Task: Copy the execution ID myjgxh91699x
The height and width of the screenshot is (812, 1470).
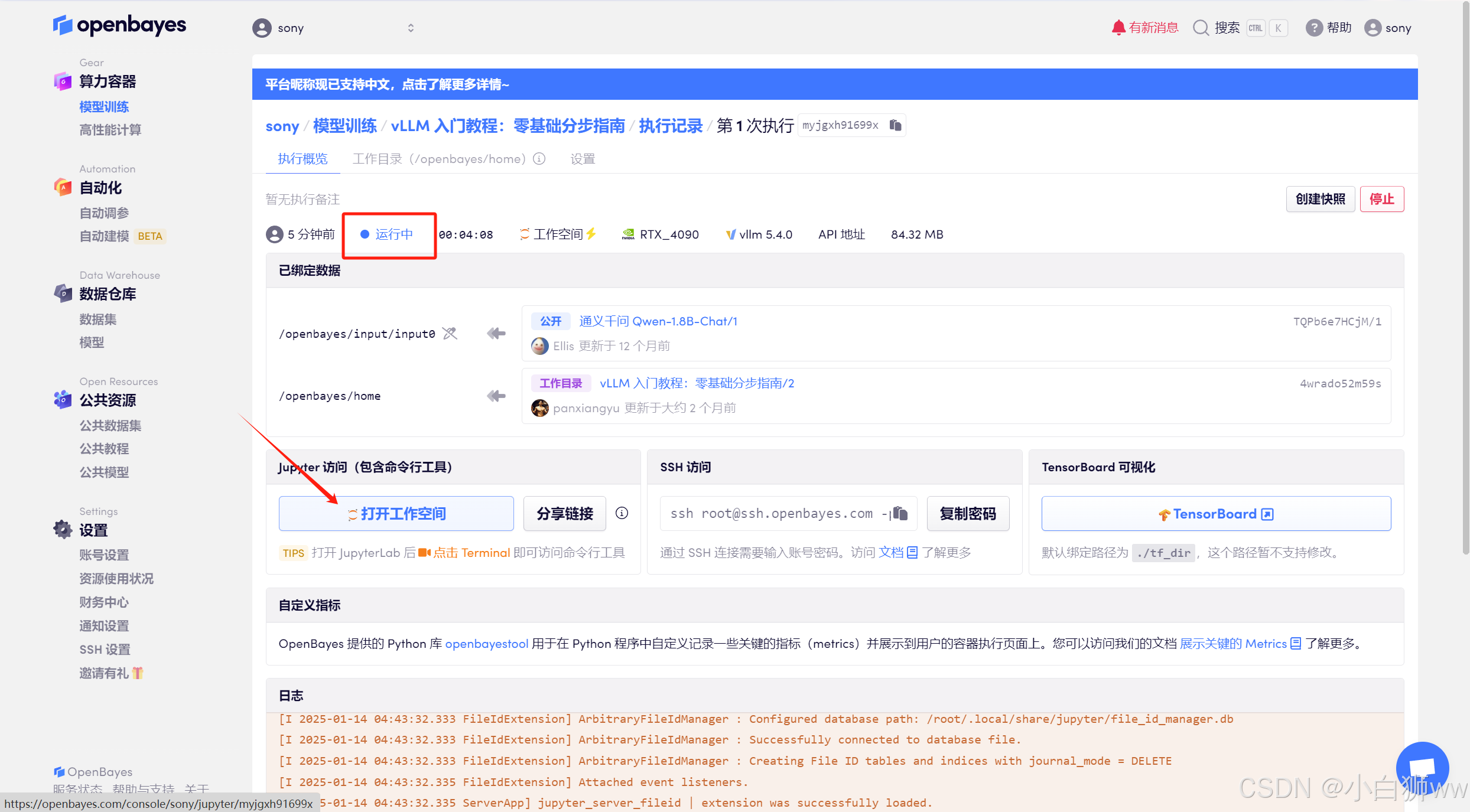Action: point(895,125)
